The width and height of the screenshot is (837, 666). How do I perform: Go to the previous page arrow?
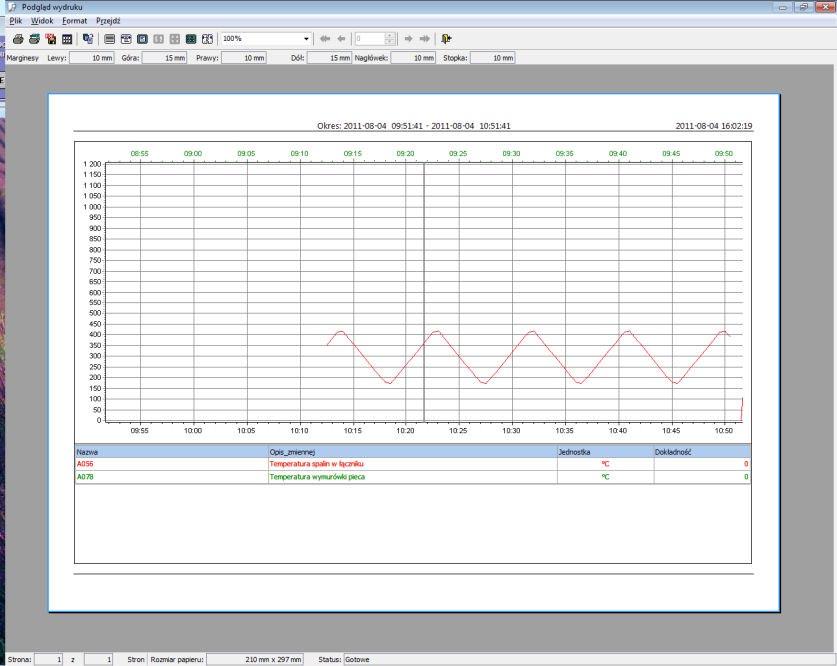click(341, 39)
